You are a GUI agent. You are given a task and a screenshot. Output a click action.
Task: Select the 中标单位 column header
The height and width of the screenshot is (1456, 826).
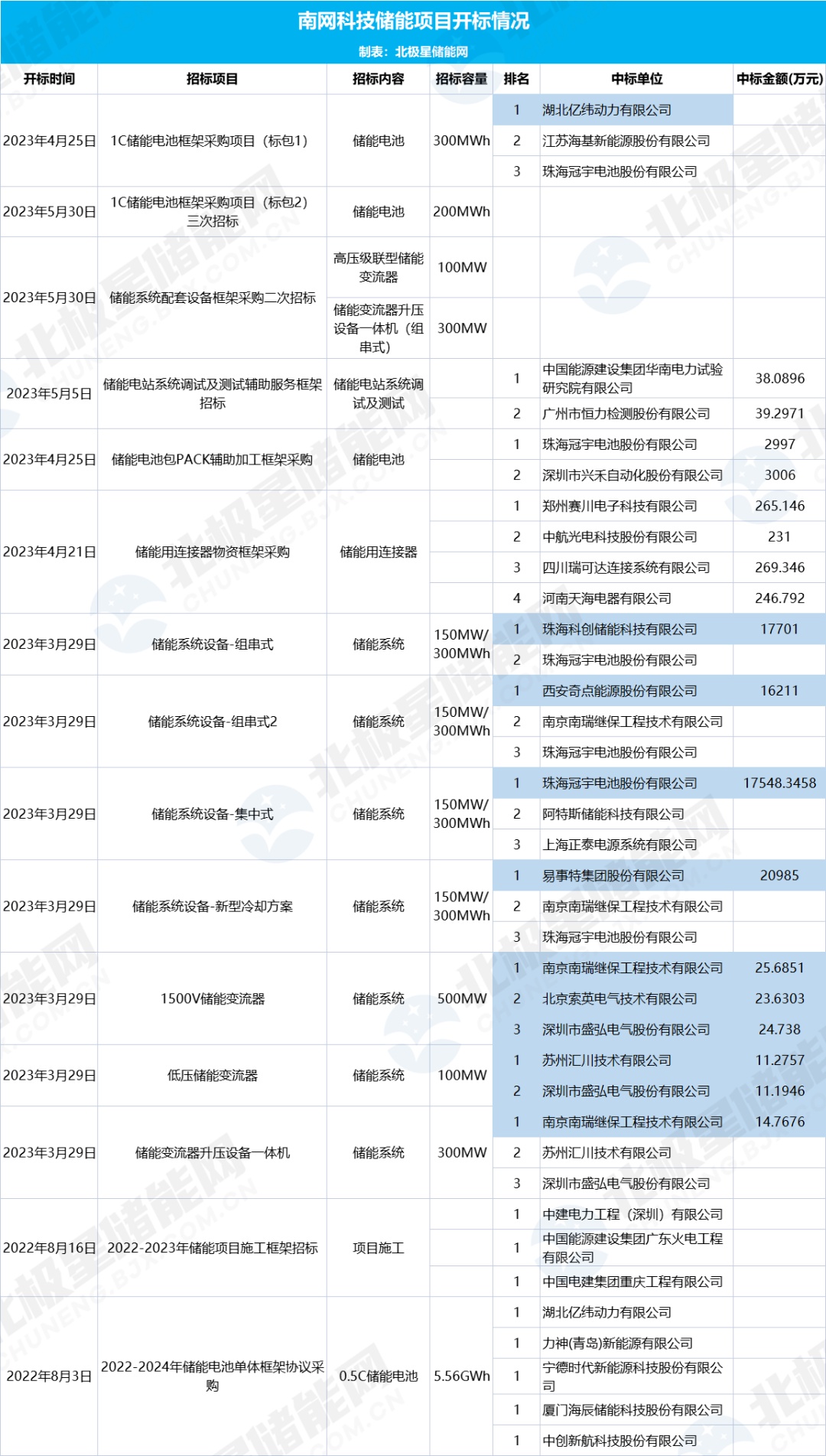point(636,79)
